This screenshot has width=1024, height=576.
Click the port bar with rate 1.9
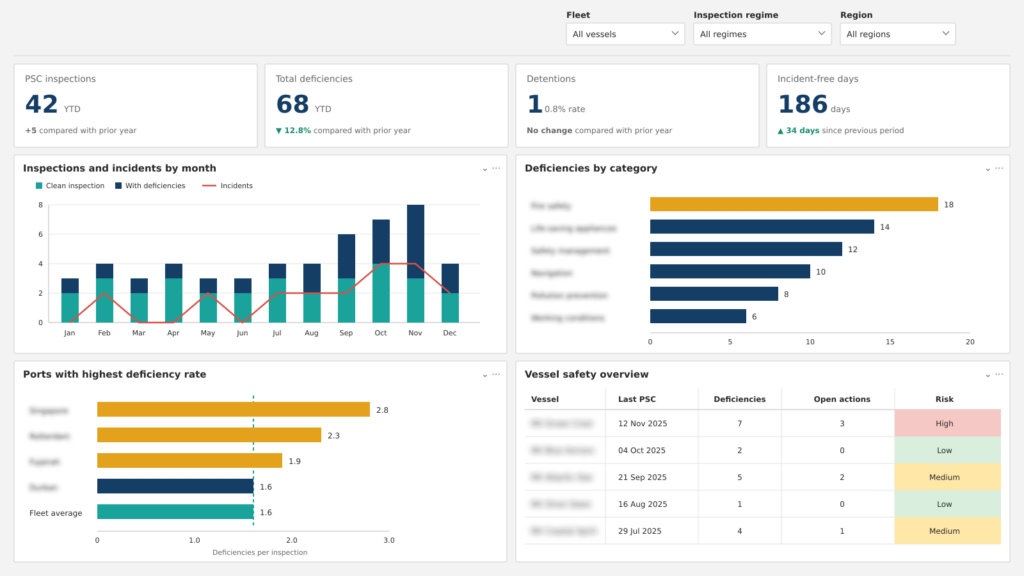pyautogui.click(x=189, y=460)
